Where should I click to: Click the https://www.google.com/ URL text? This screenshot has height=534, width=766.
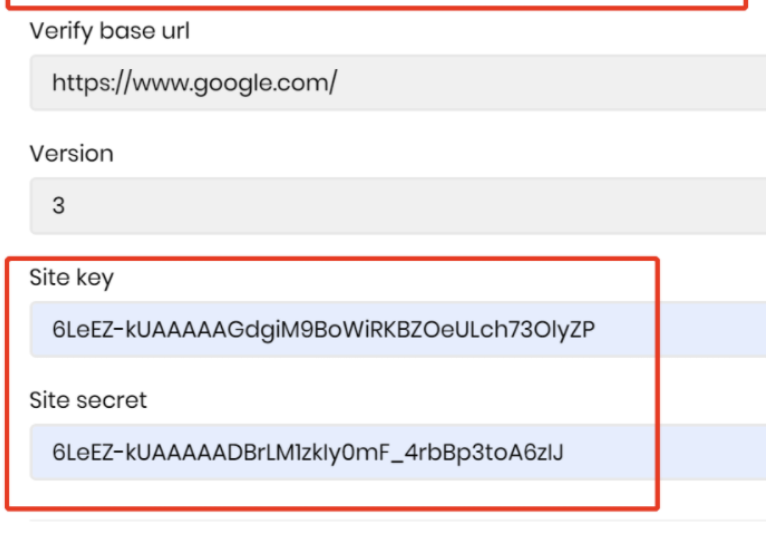click(194, 83)
